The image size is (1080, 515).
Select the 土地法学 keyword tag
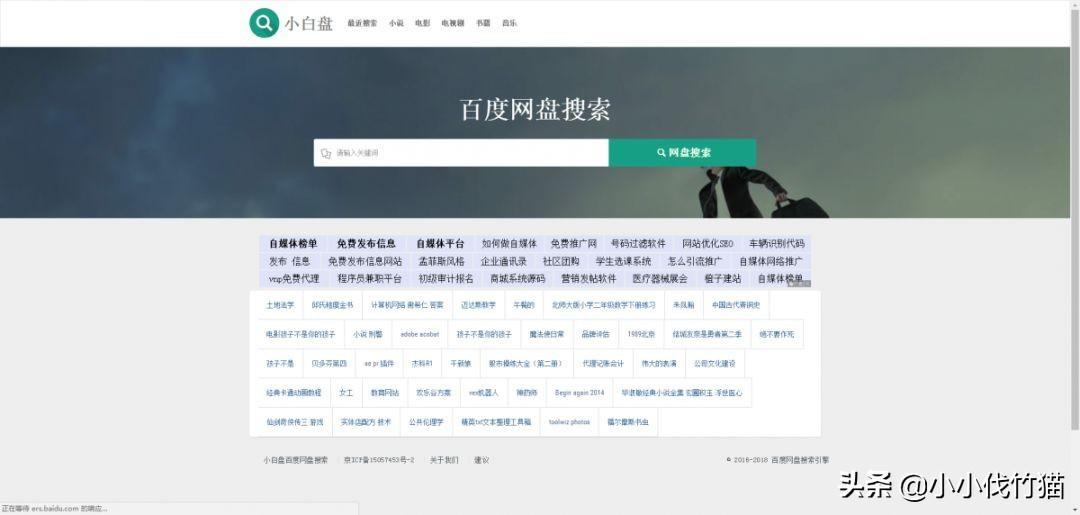tap(280, 305)
